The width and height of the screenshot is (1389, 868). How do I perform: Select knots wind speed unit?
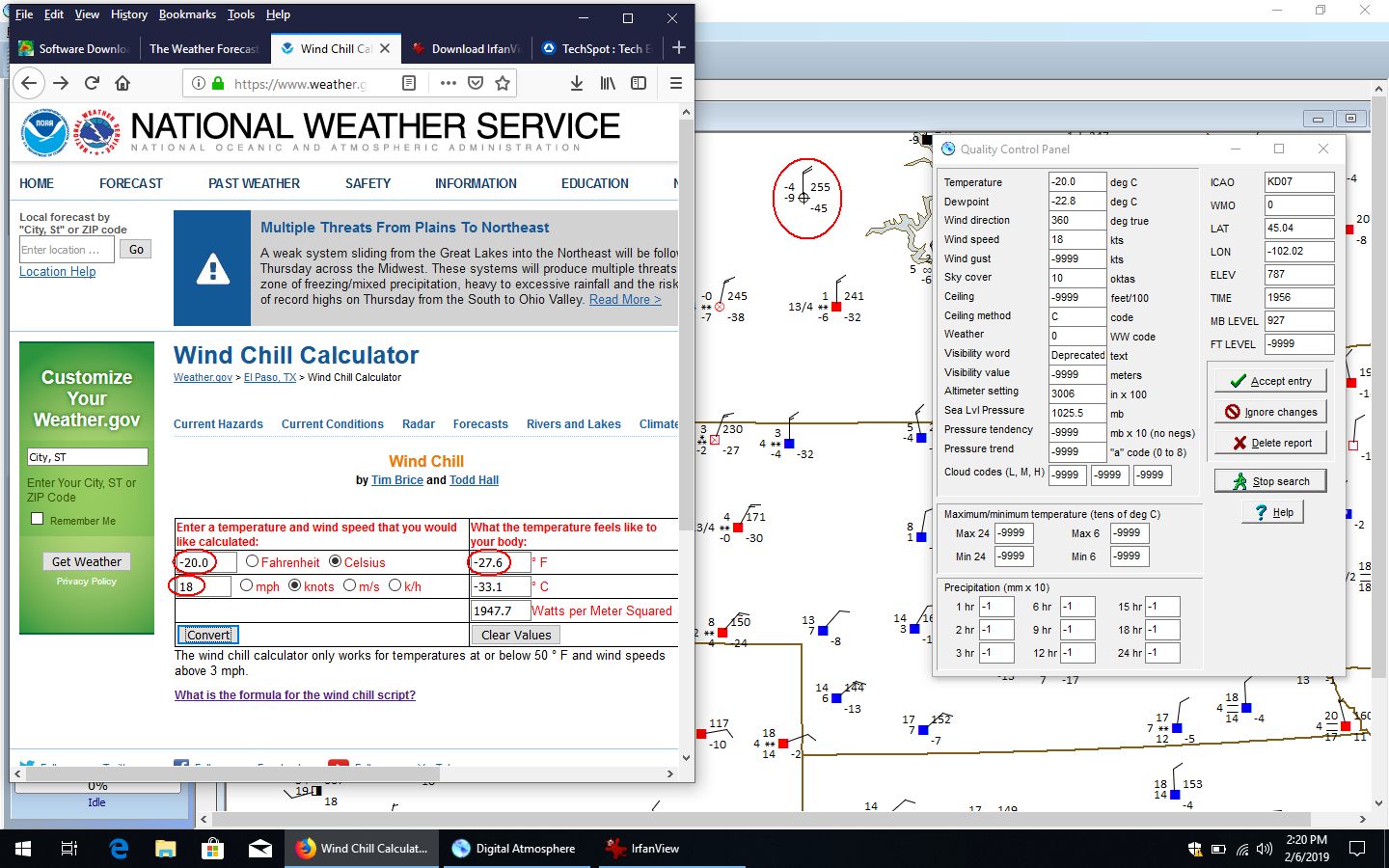point(295,585)
